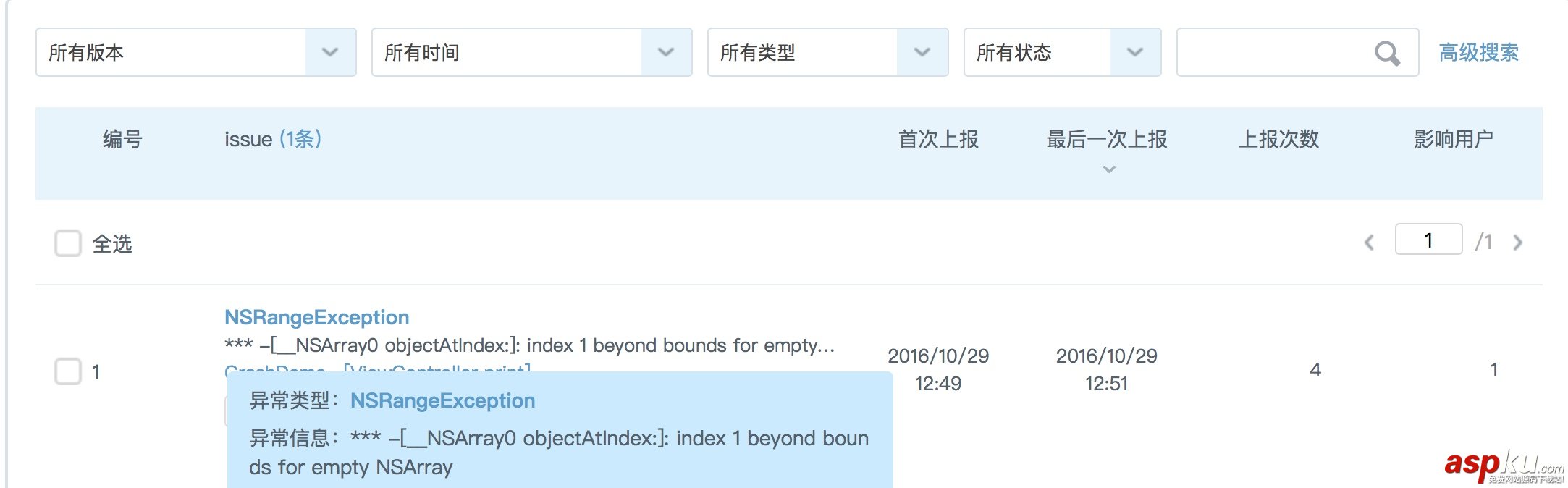Click the search magnifier icon

click(1387, 53)
